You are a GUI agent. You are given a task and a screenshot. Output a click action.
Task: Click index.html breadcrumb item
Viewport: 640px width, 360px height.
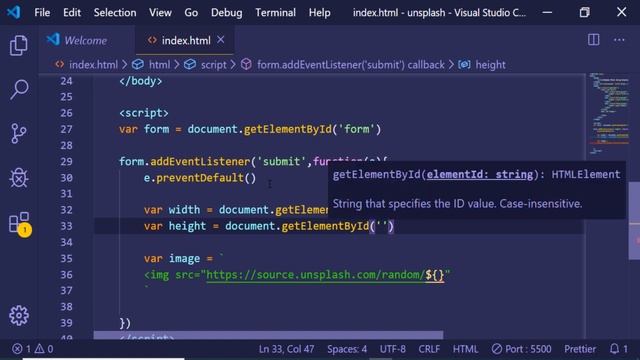click(93, 64)
